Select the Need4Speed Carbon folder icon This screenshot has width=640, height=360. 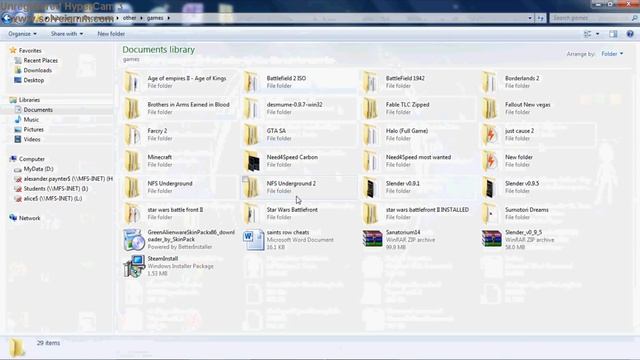[x=251, y=161]
